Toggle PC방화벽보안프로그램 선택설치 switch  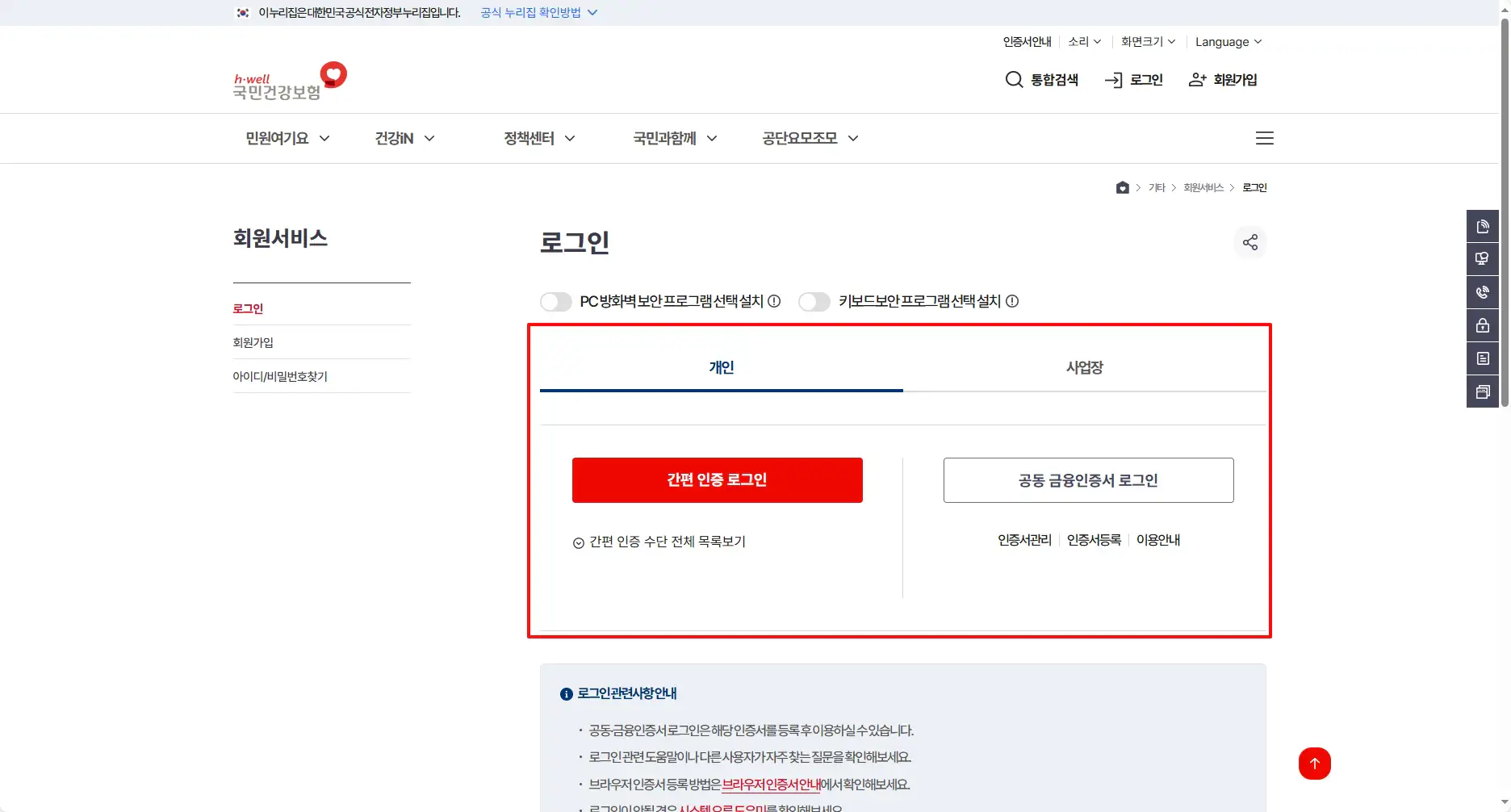tap(555, 301)
